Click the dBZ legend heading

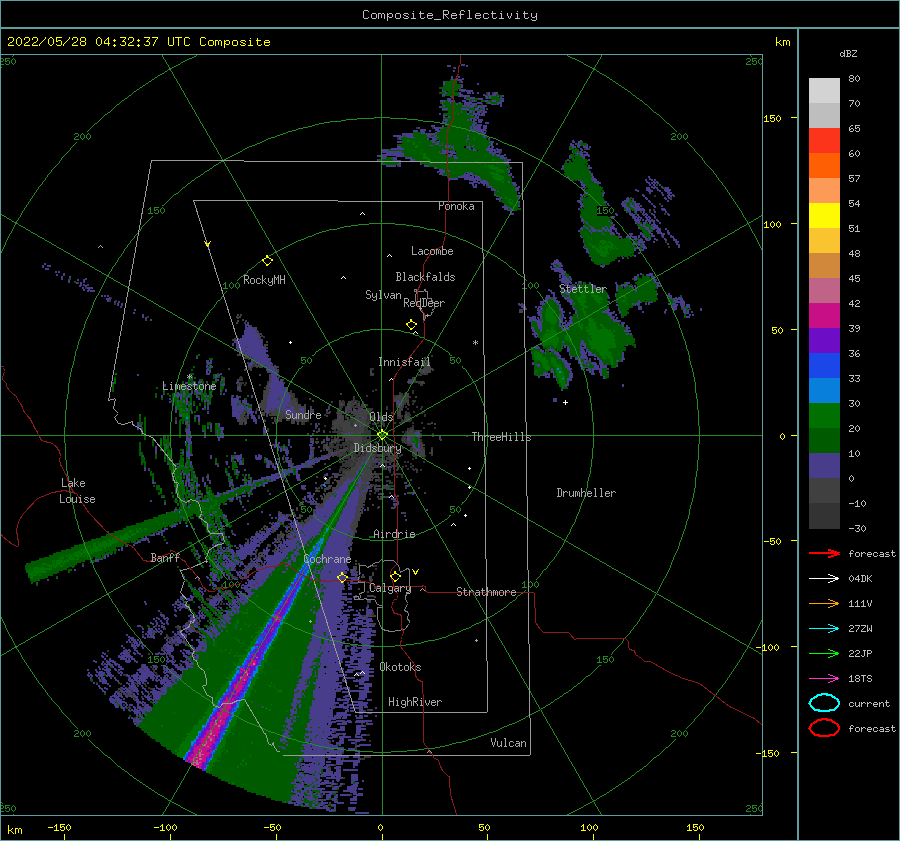coord(848,53)
